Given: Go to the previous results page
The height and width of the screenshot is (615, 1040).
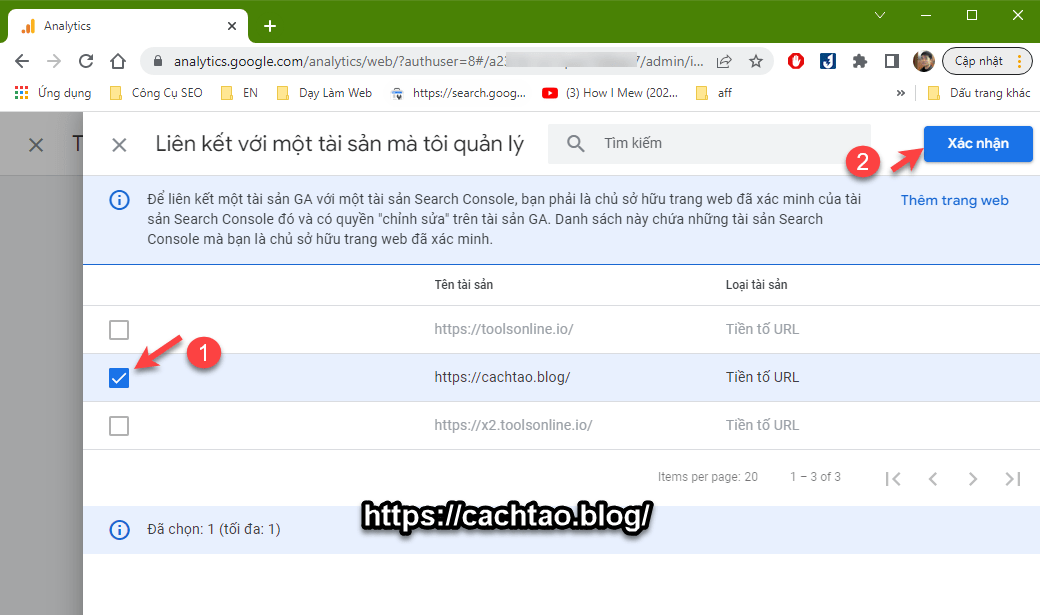Looking at the screenshot, I should tap(933, 479).
